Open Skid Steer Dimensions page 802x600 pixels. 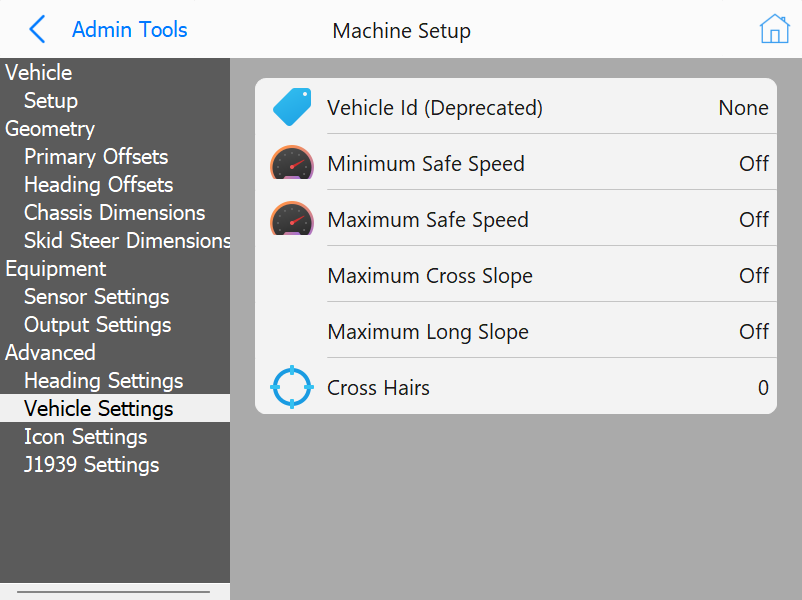(x=115, y=240)
